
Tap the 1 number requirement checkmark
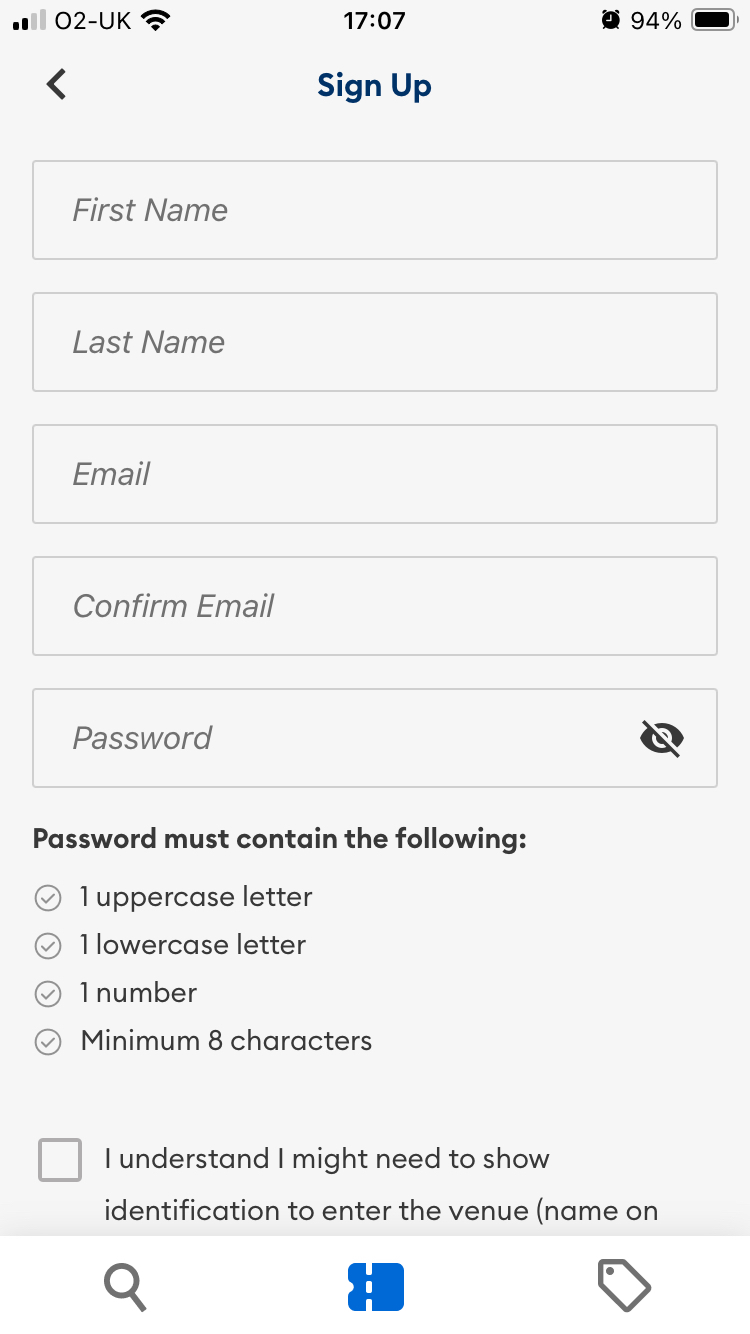(x=48, y=994)
